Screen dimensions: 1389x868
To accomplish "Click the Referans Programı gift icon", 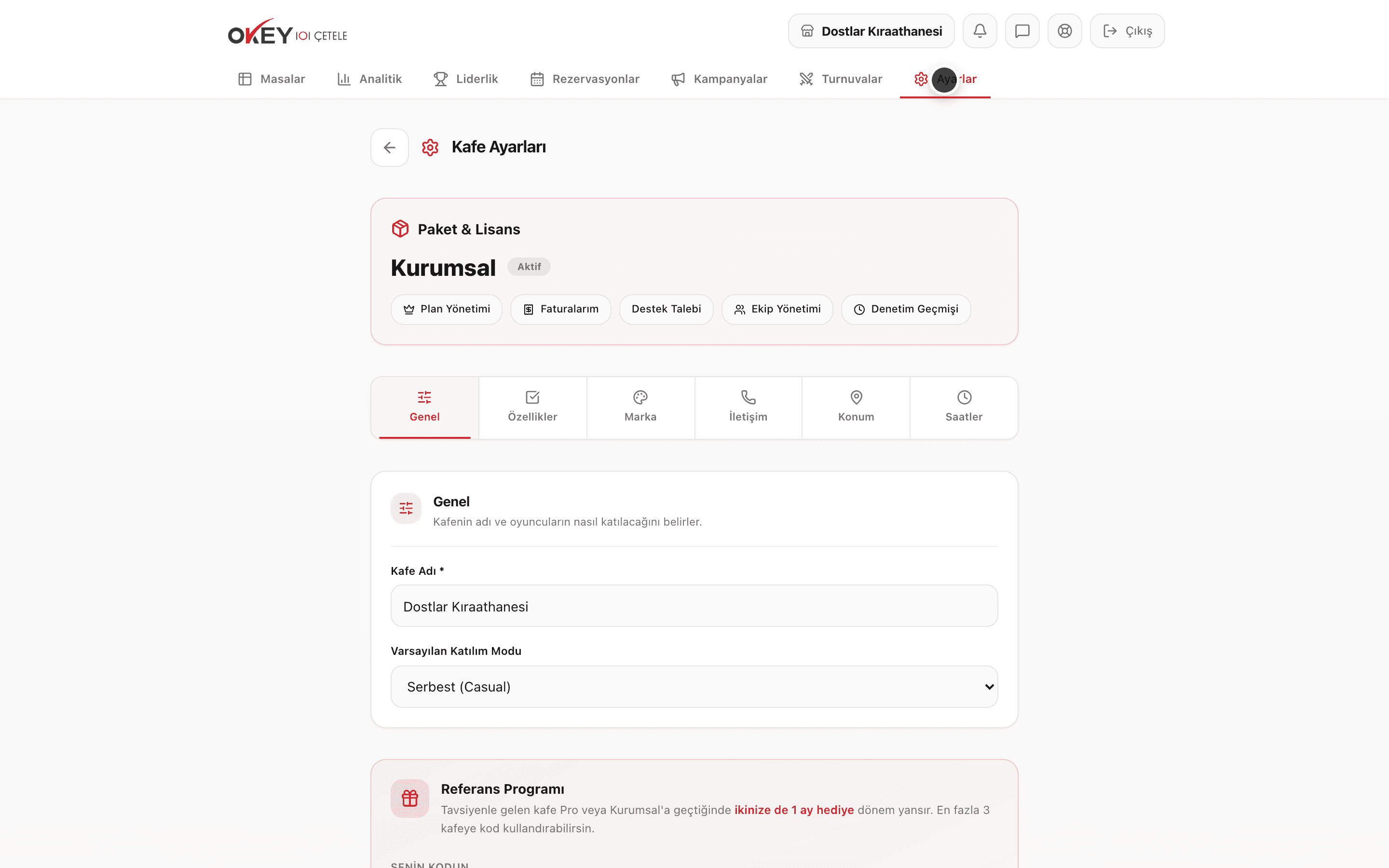I will tap(410, 799).
